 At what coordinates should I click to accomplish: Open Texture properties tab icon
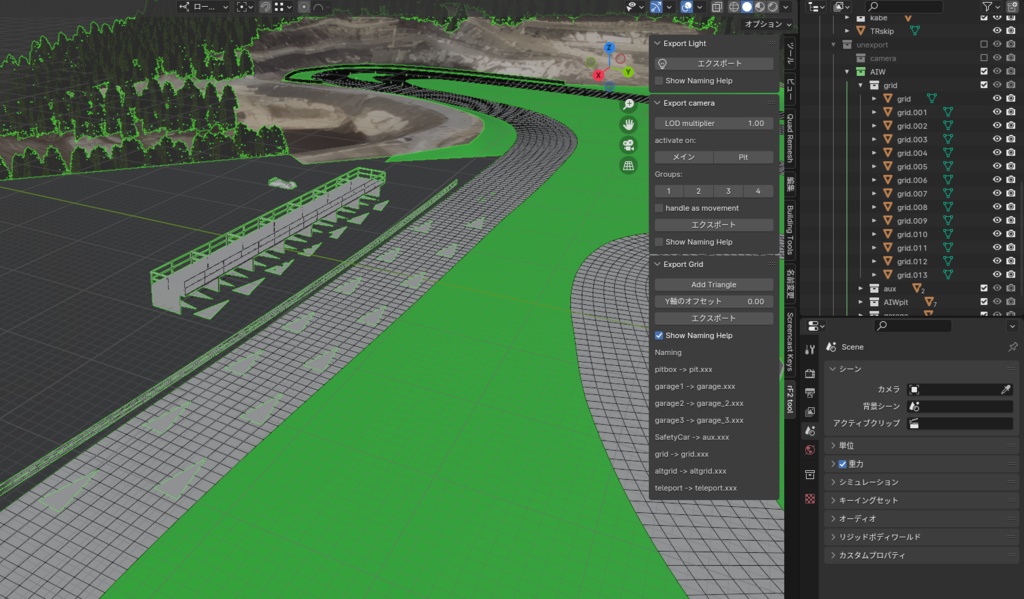810,498
